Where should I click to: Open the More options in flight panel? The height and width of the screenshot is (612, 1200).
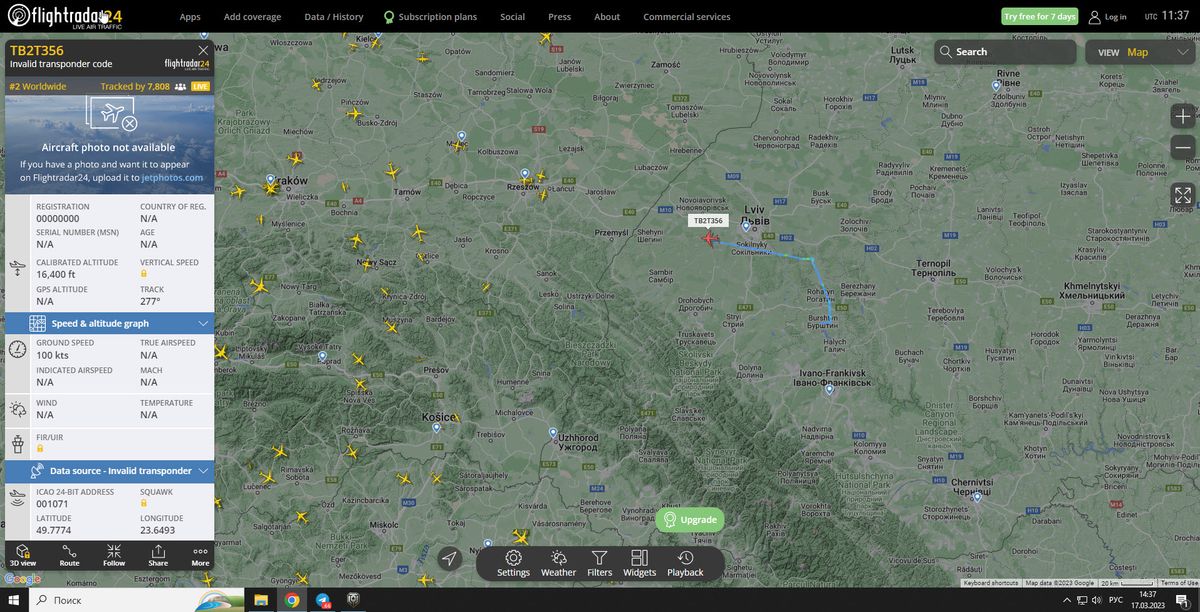click(200, 555)
